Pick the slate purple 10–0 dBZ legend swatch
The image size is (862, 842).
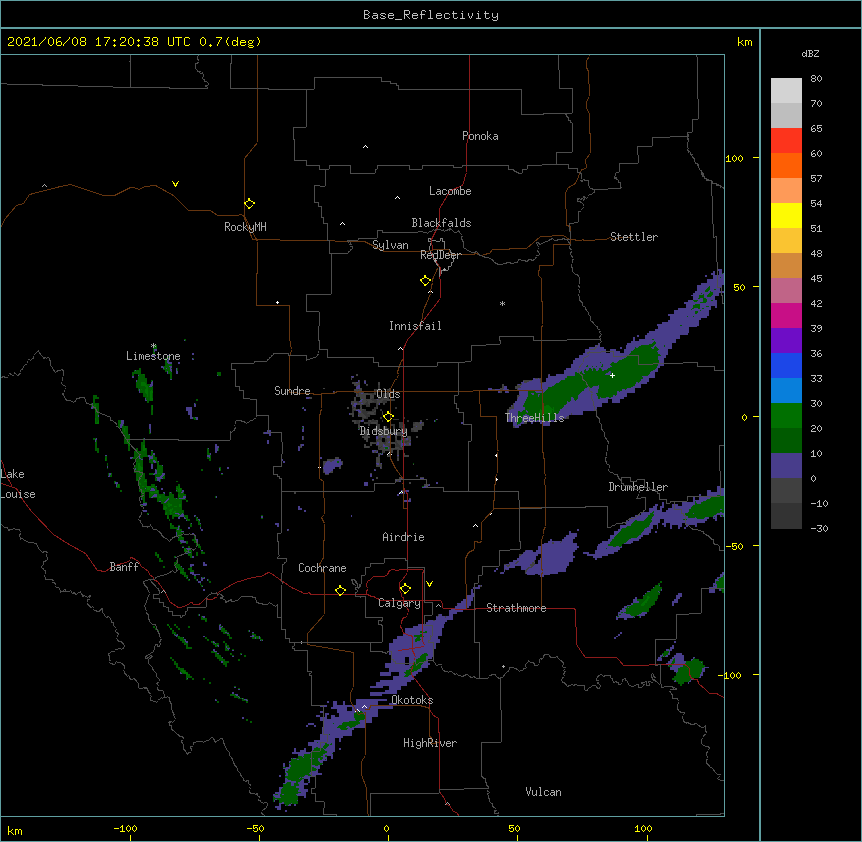(x=786, y=466)
